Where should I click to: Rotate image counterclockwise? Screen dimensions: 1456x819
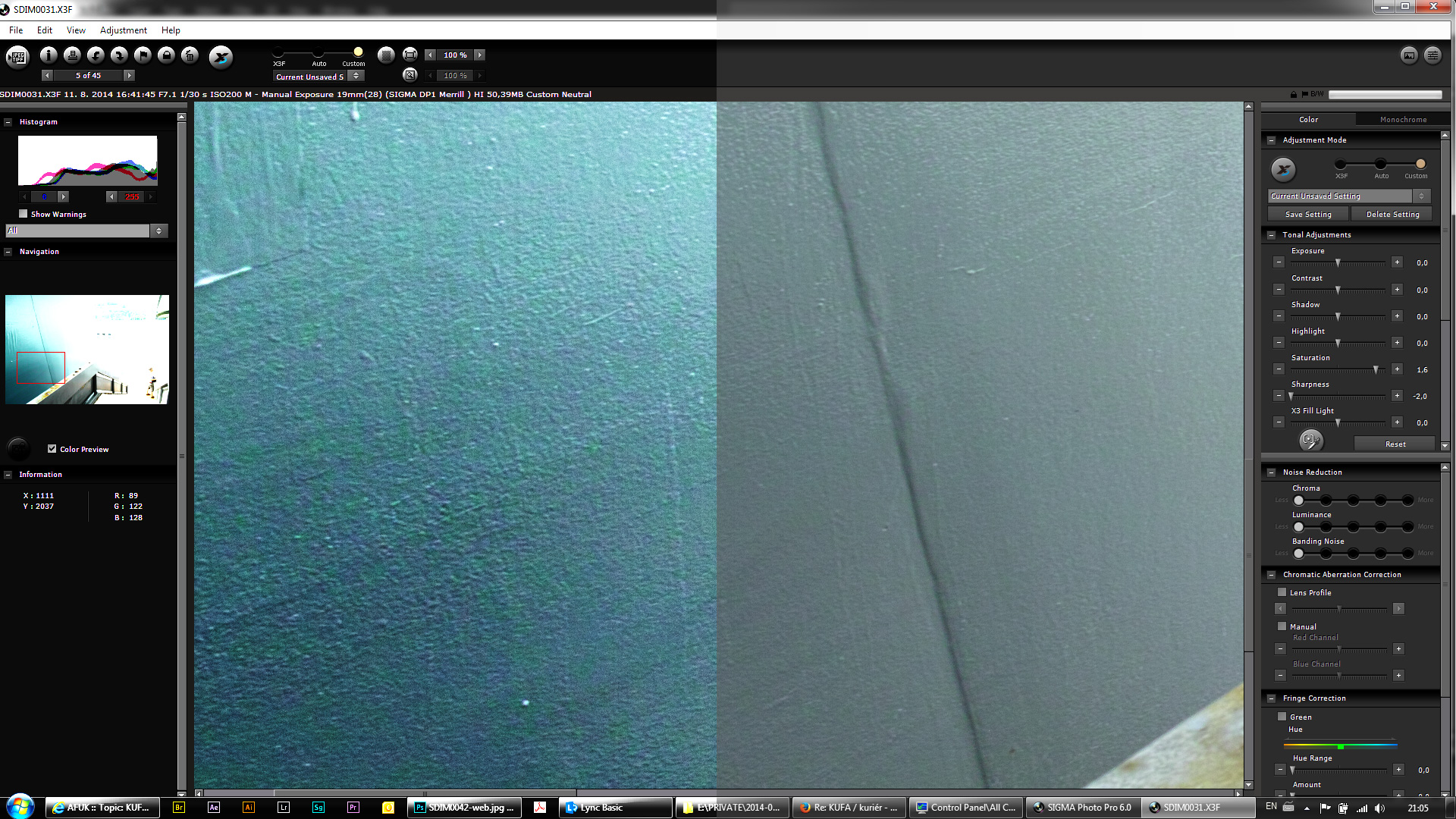pos(96,55)
